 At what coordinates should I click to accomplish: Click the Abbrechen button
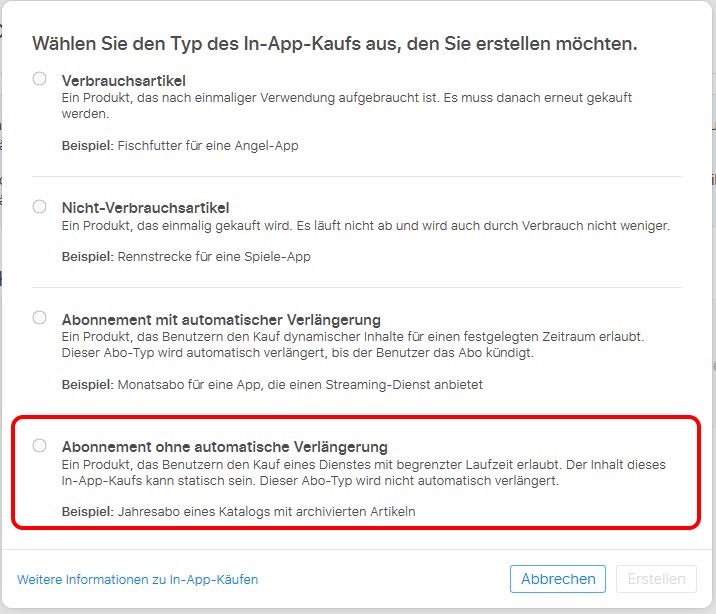[x=558, y=579]
